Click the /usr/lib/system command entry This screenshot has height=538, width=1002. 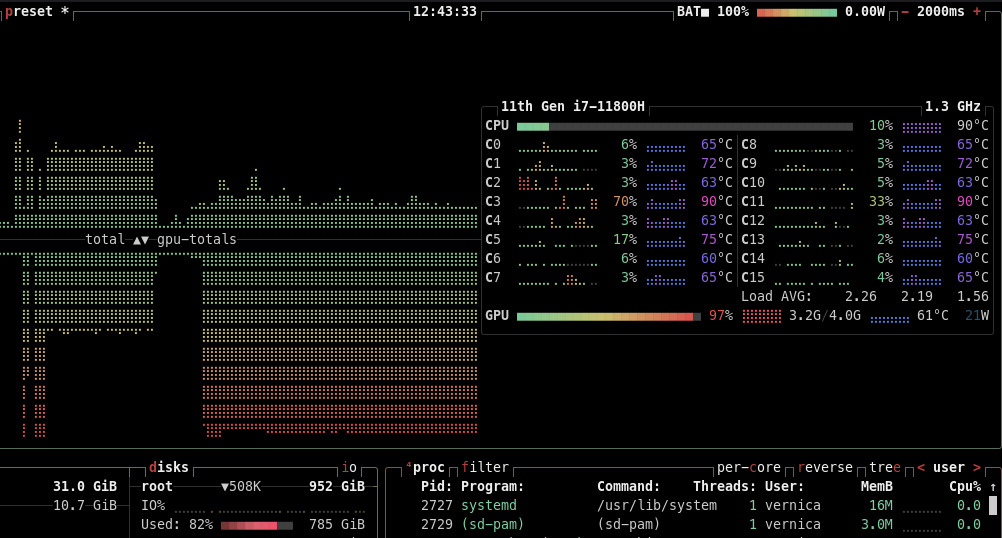tap(657, 505)
